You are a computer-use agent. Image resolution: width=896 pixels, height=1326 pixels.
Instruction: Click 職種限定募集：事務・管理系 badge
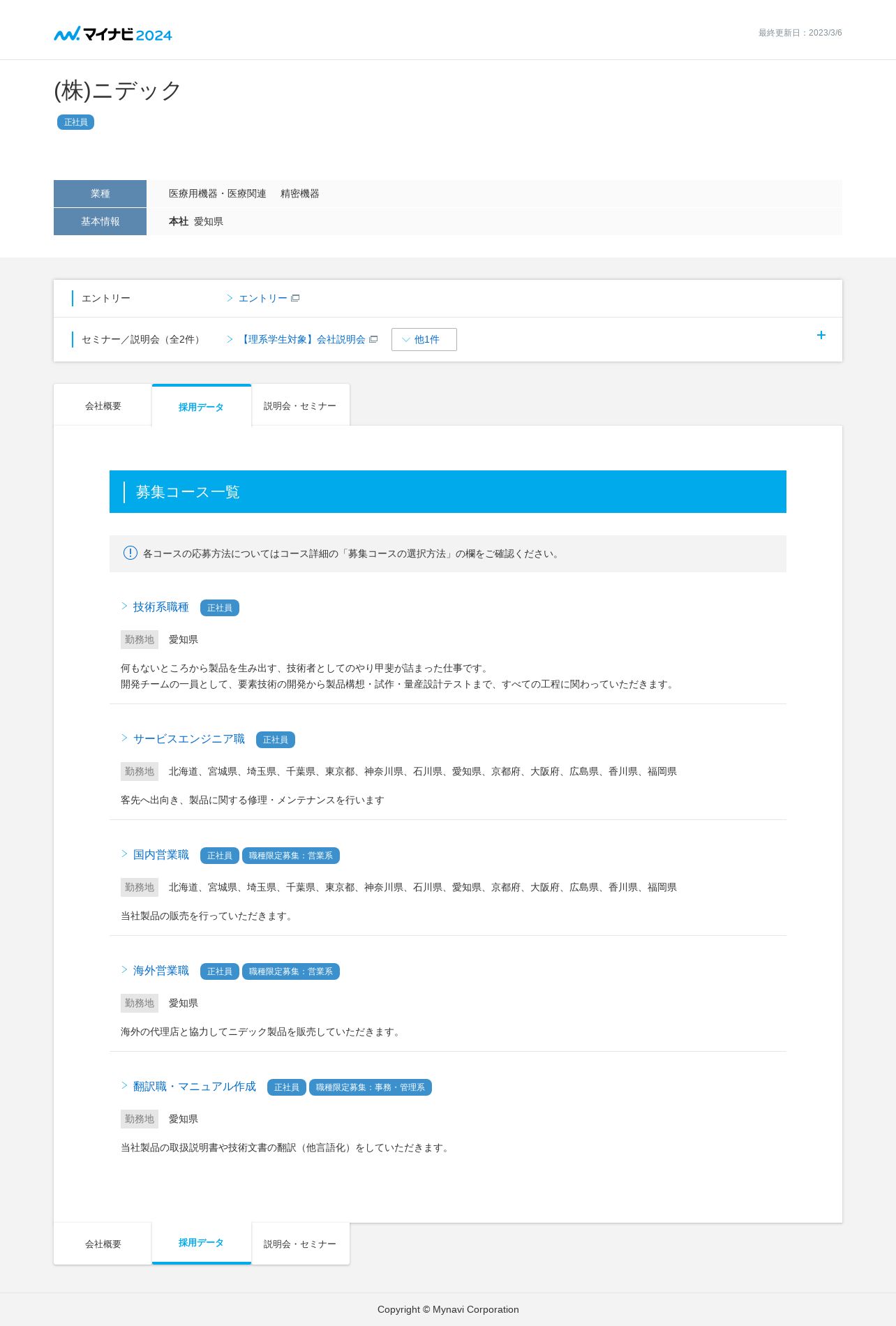pyautogui.click(x=371, y=1087)
